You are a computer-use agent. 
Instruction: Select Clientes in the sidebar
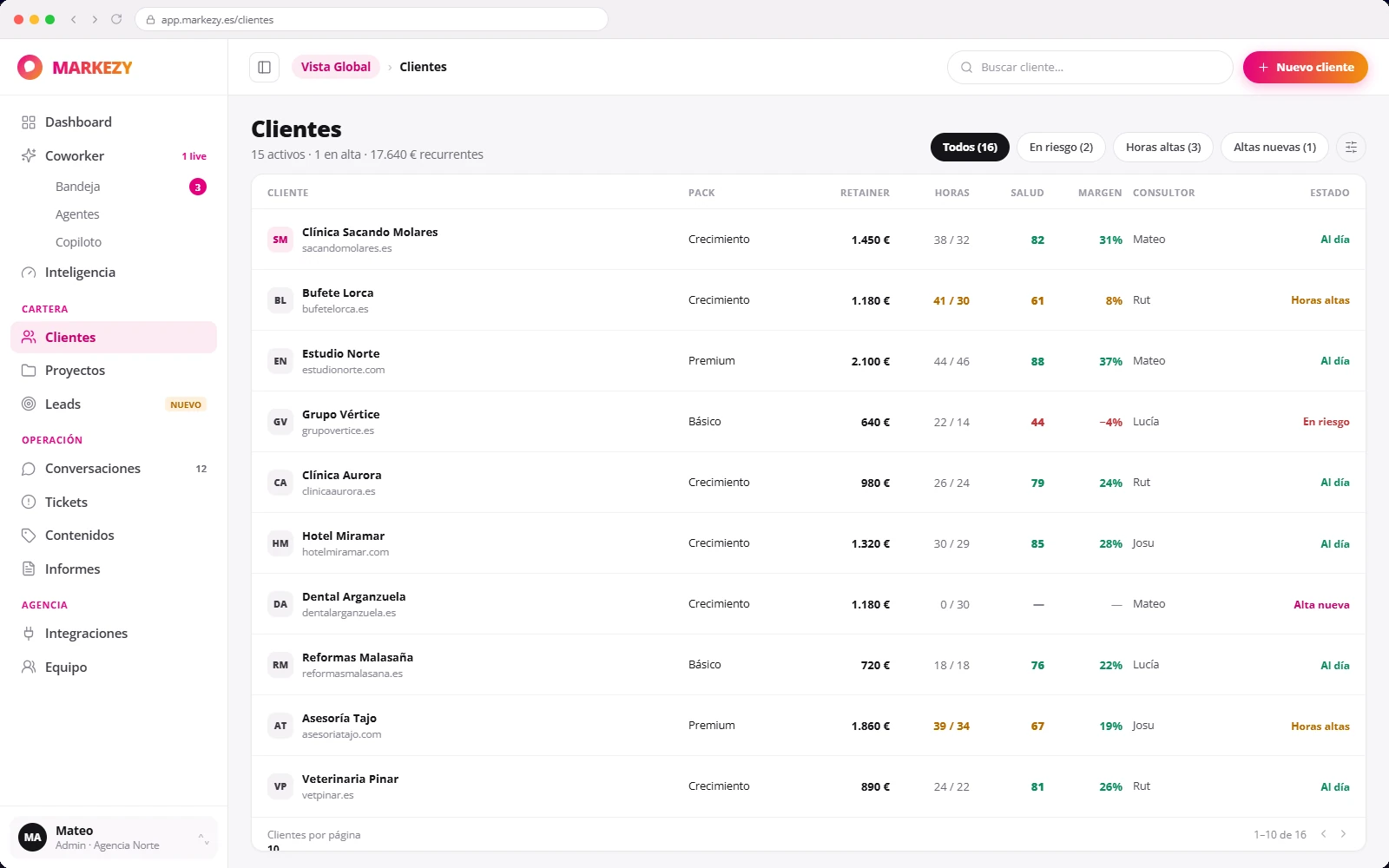(114, 338)
